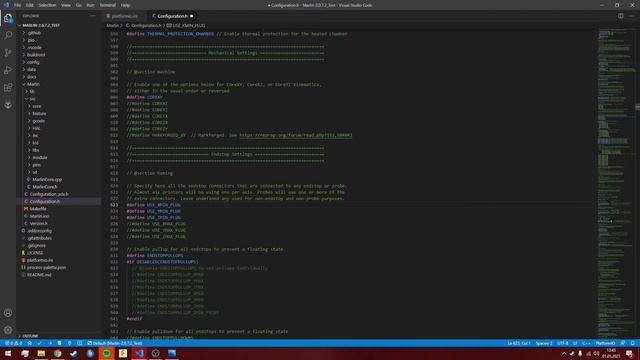Open the PlatformIO alien head icon

tap(8, 105)
